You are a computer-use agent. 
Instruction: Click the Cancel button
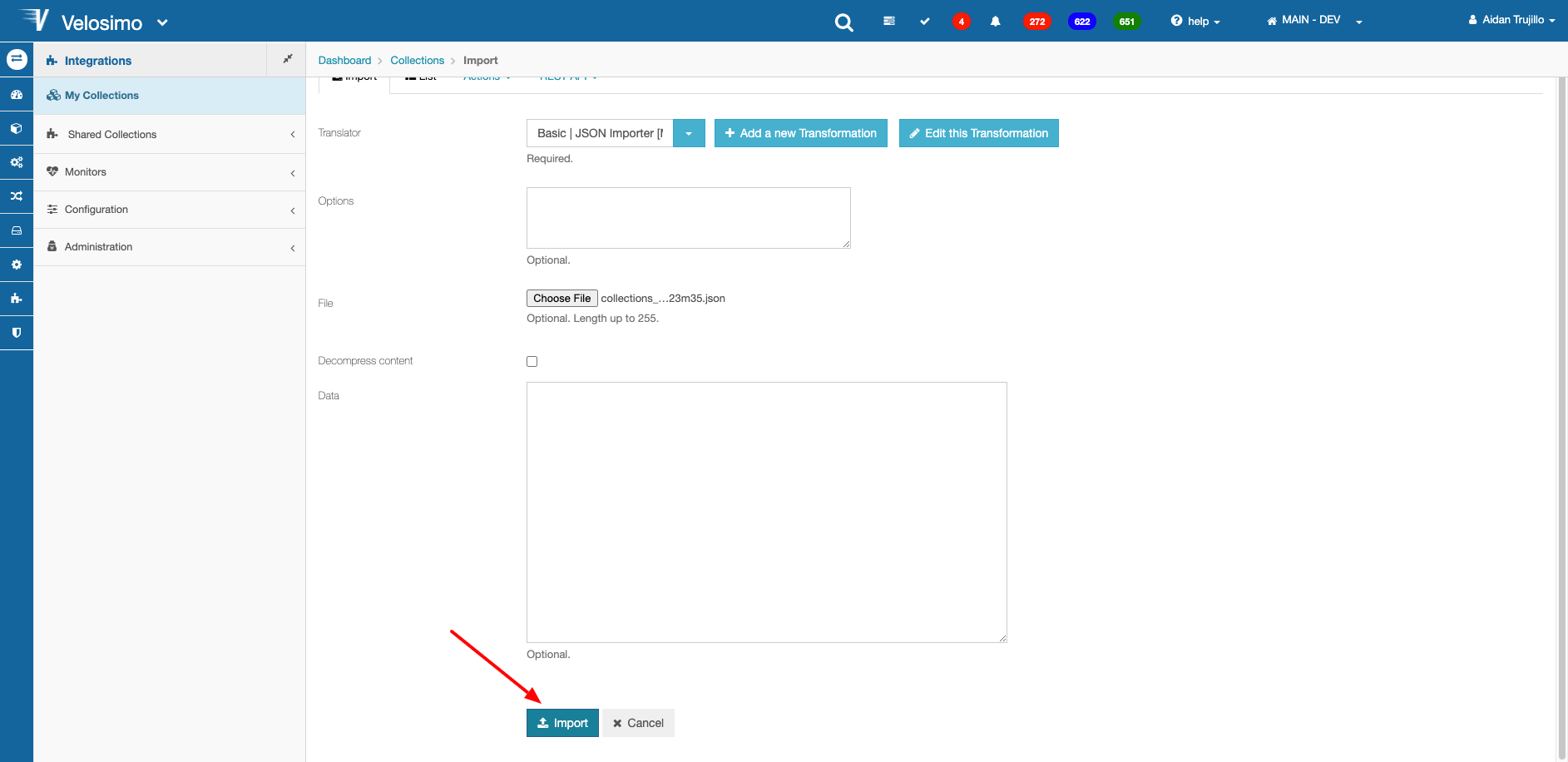tap(638, 723)
